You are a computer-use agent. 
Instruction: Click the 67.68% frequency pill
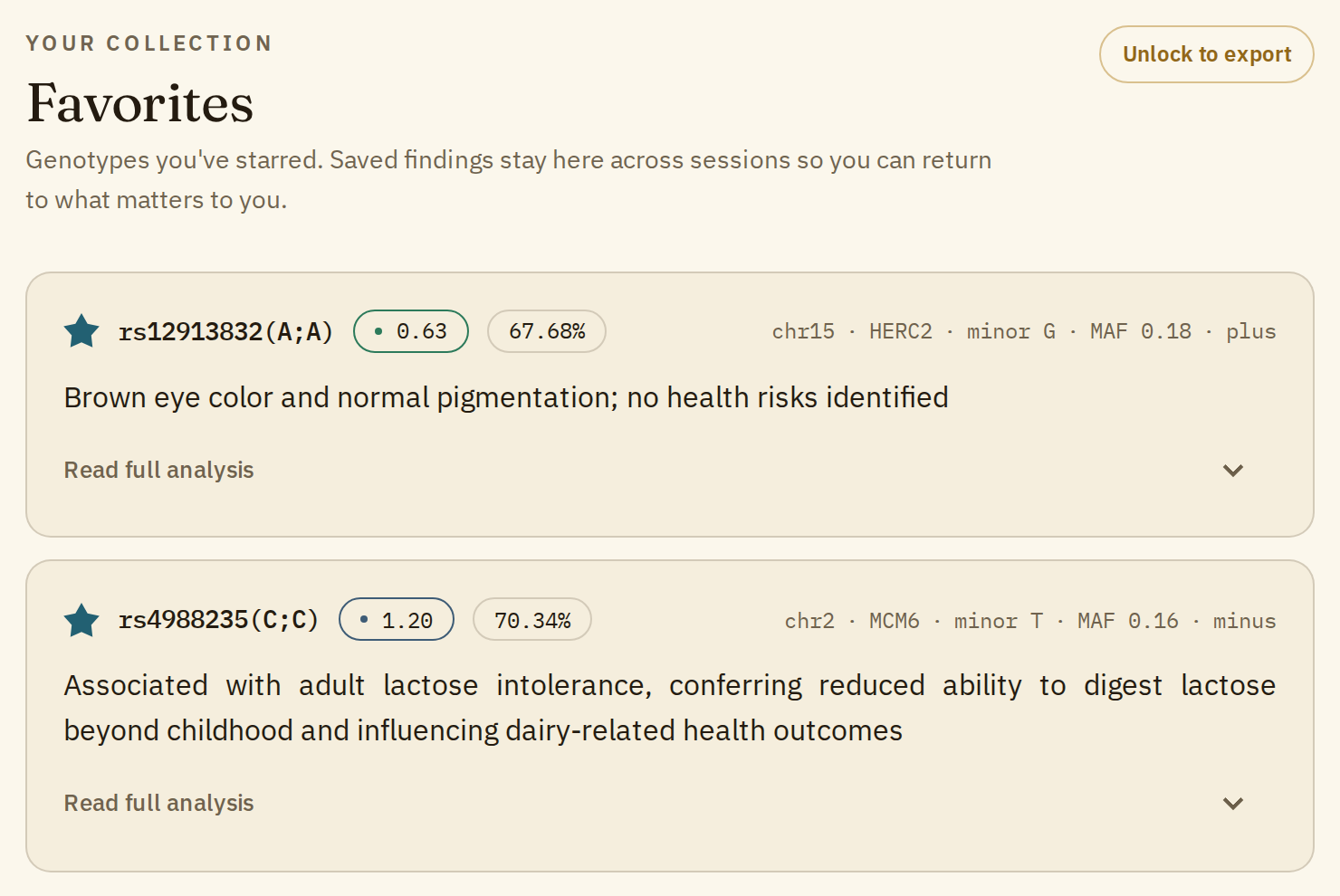click(547, 331)
